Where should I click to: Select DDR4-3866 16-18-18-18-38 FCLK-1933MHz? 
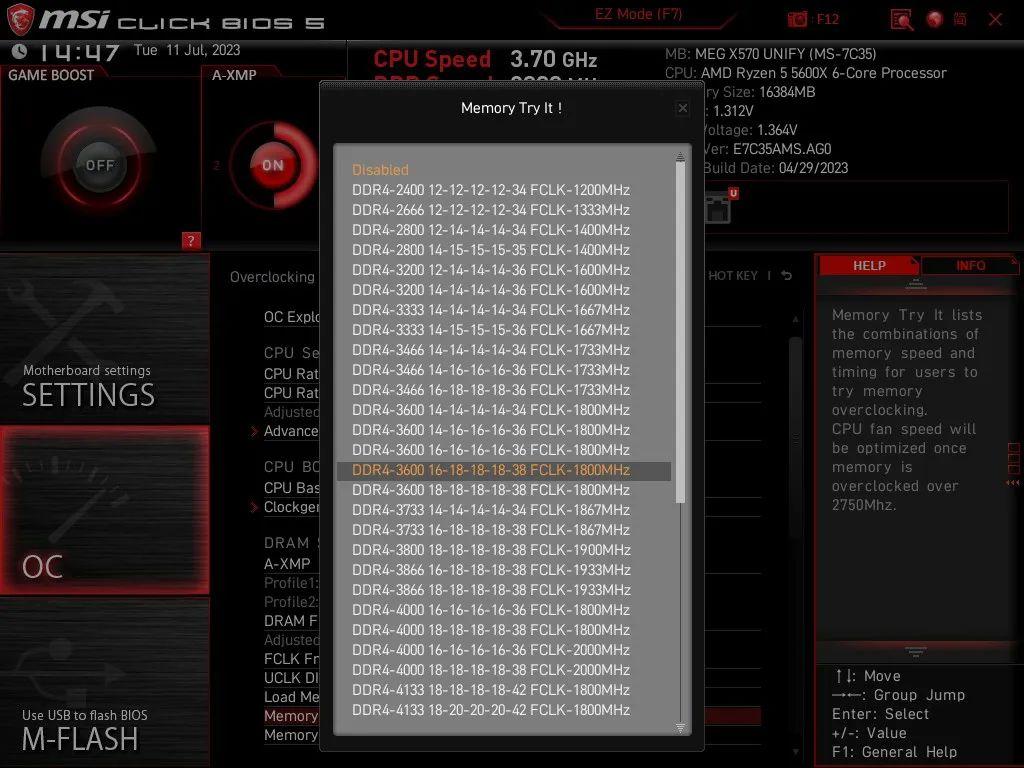(x=490, y=570)
